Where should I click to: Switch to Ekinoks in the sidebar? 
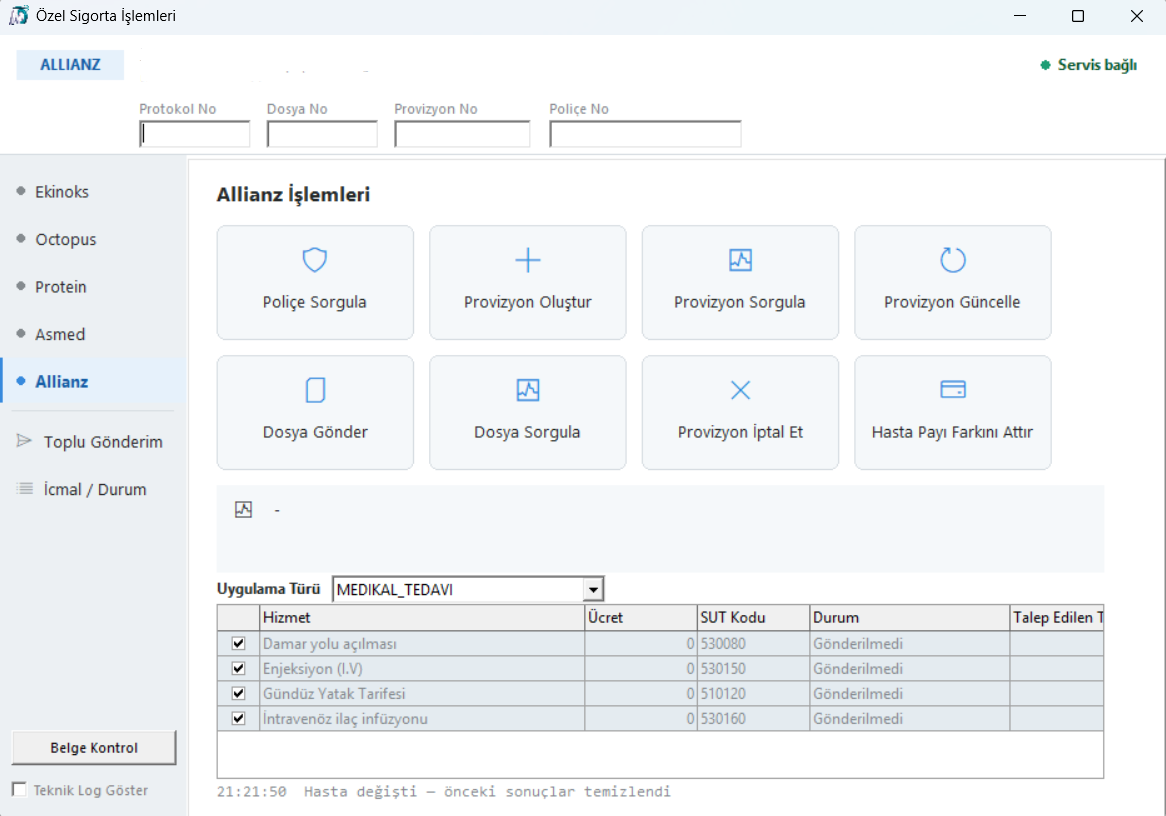click(93, 192)
